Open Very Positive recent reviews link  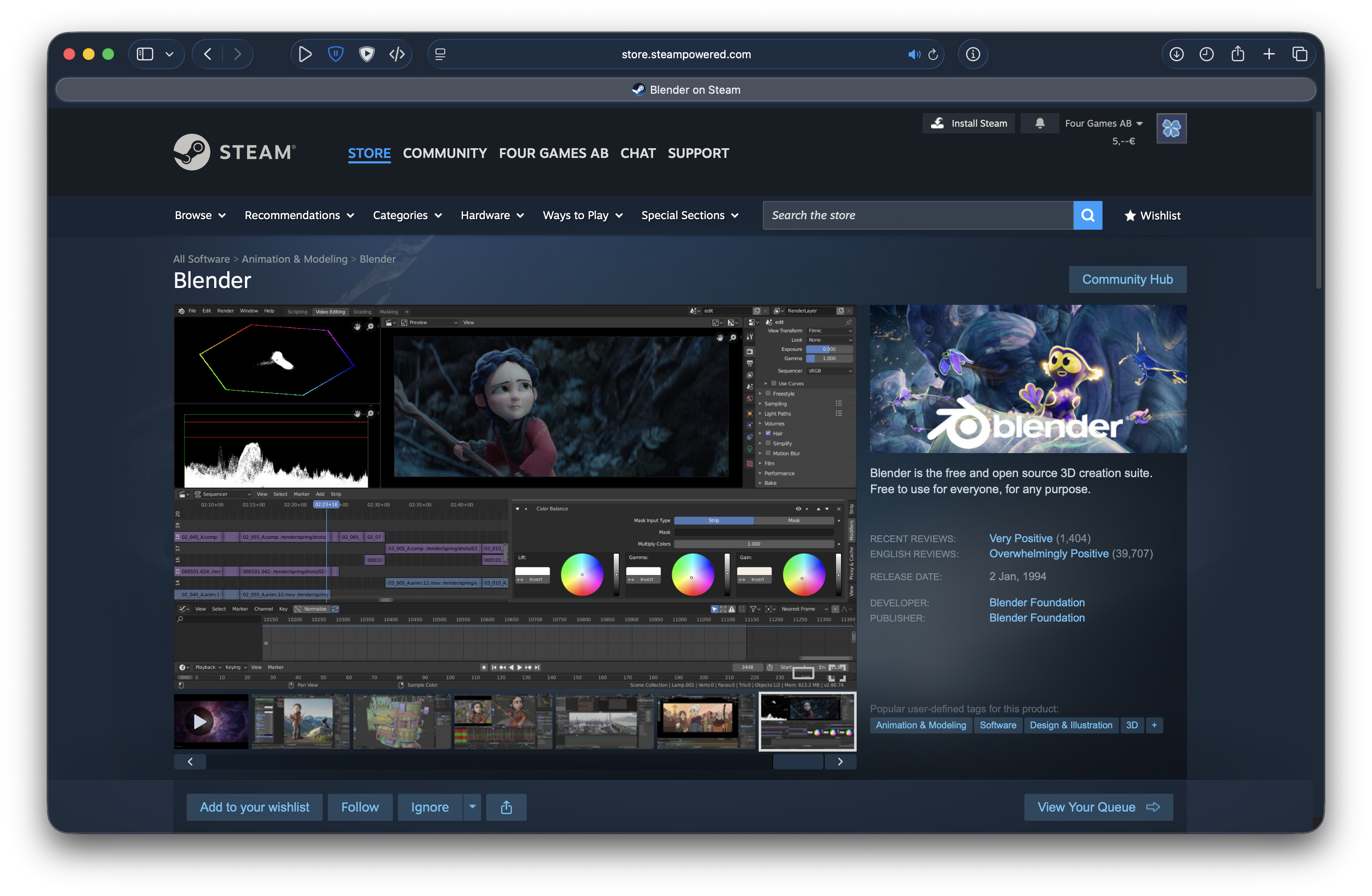coord(1021,538)
